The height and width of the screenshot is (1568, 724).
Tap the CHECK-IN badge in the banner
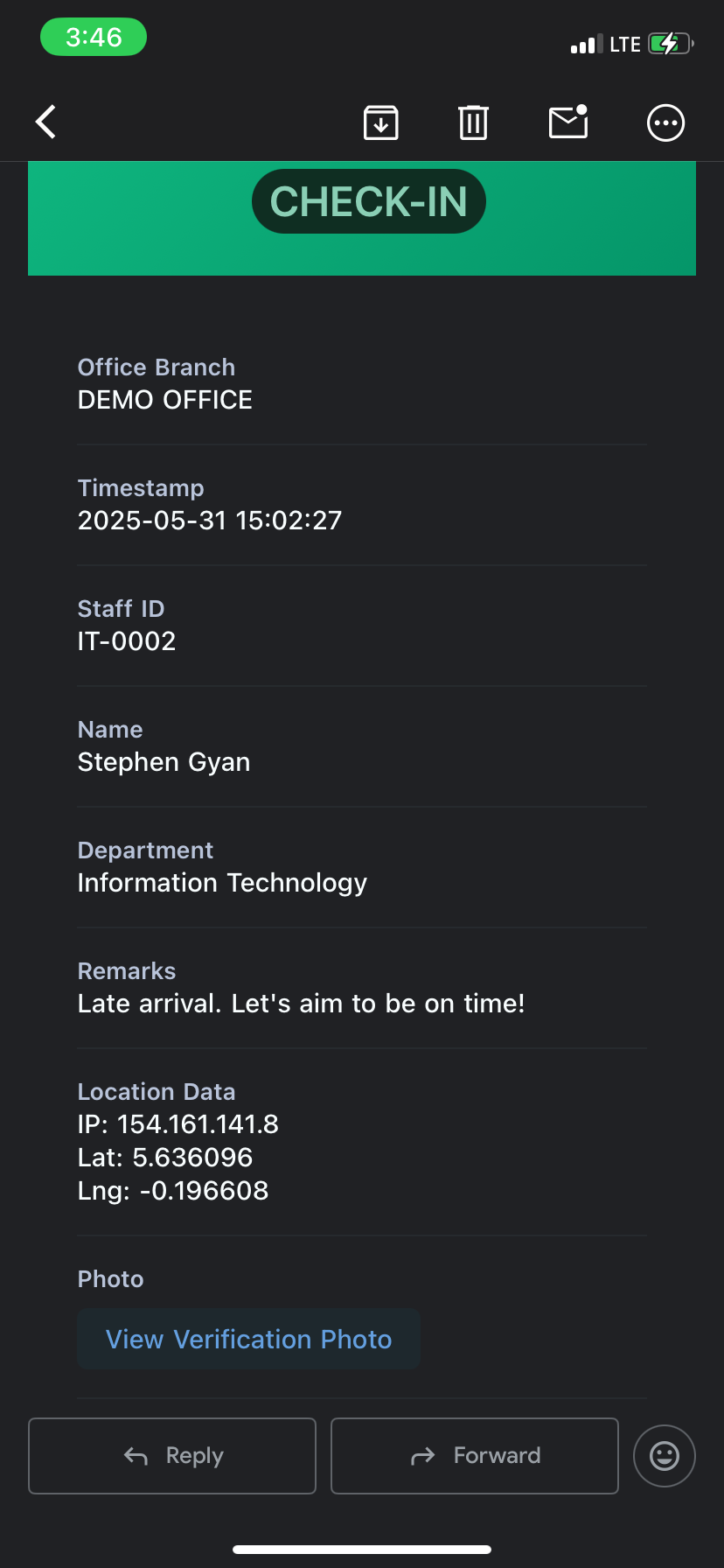369,201
